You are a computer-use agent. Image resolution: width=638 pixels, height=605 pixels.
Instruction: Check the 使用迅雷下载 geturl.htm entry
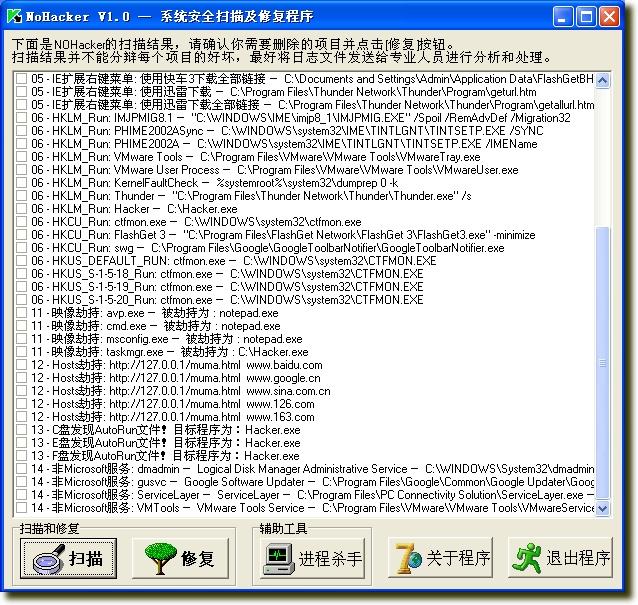[x=21, y=92]
